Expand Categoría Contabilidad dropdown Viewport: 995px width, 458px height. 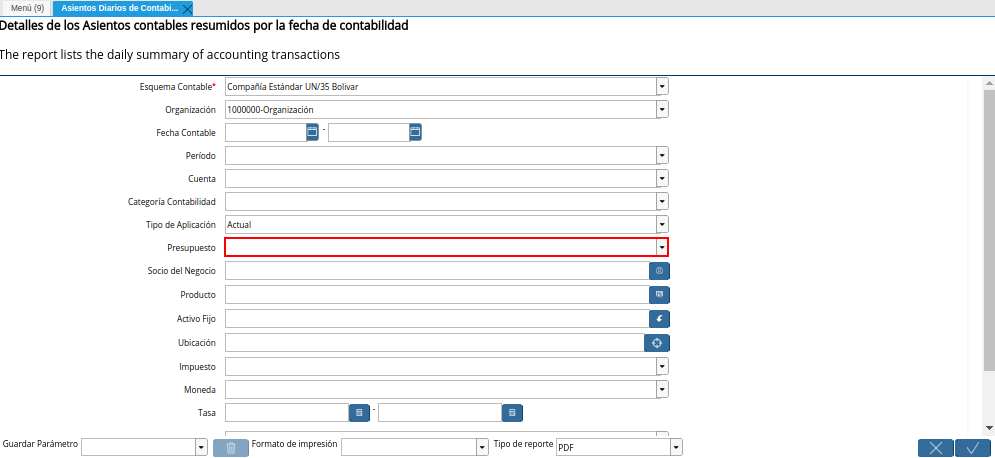tap(662, 202)
